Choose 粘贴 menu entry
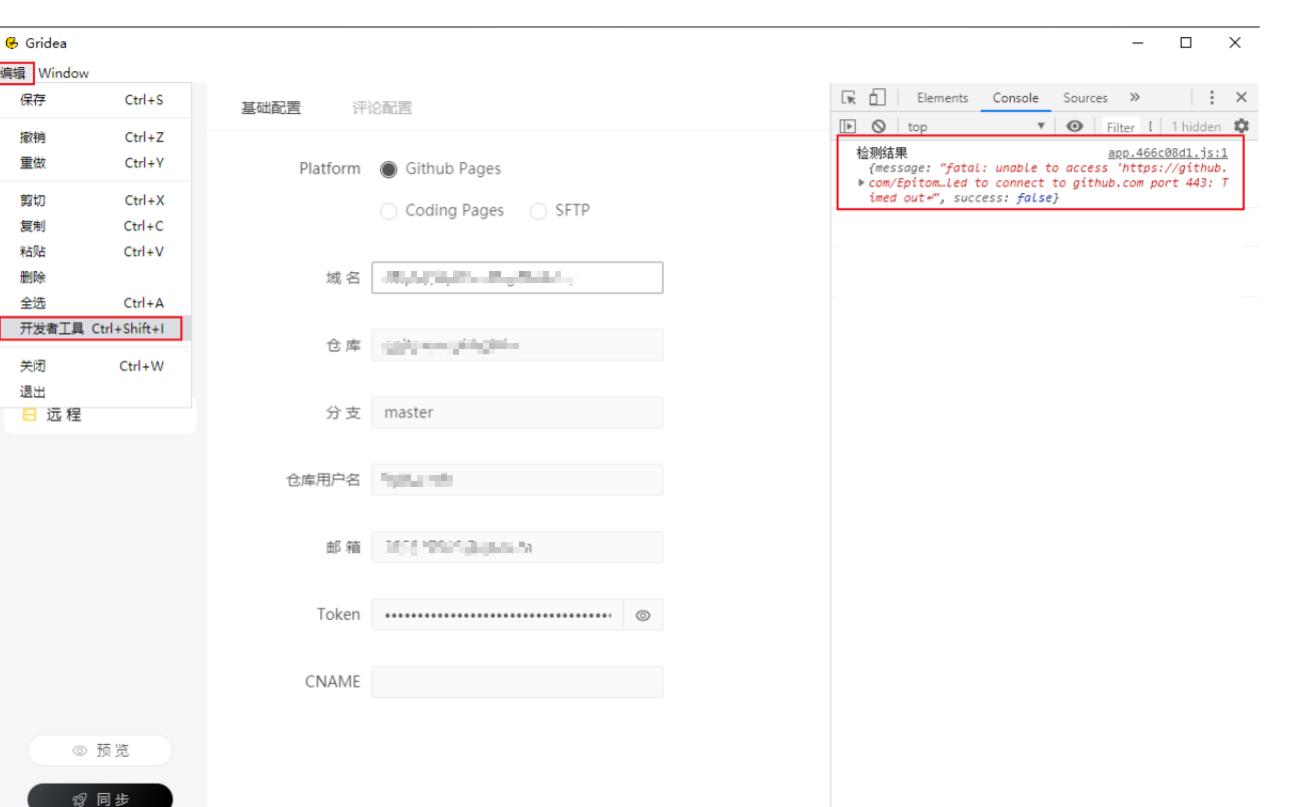The image size is (1304, 807). click(95, 252)
